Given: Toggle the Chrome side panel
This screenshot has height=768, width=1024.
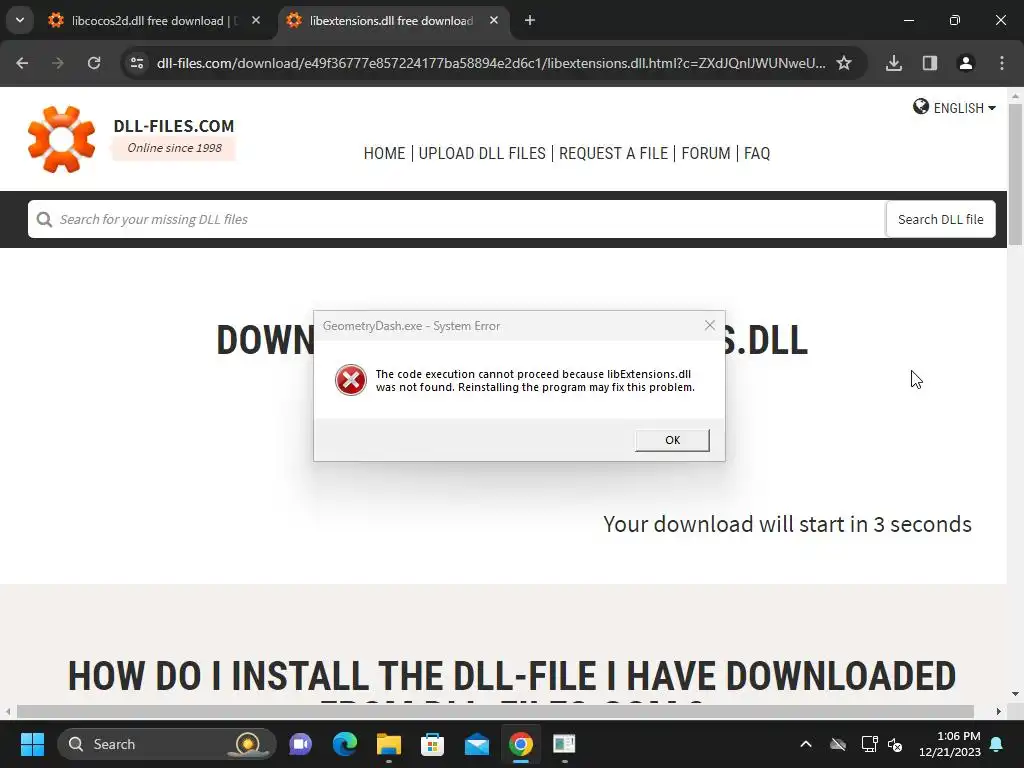Looking at the screenshot, I should click(x=930, y=63).
